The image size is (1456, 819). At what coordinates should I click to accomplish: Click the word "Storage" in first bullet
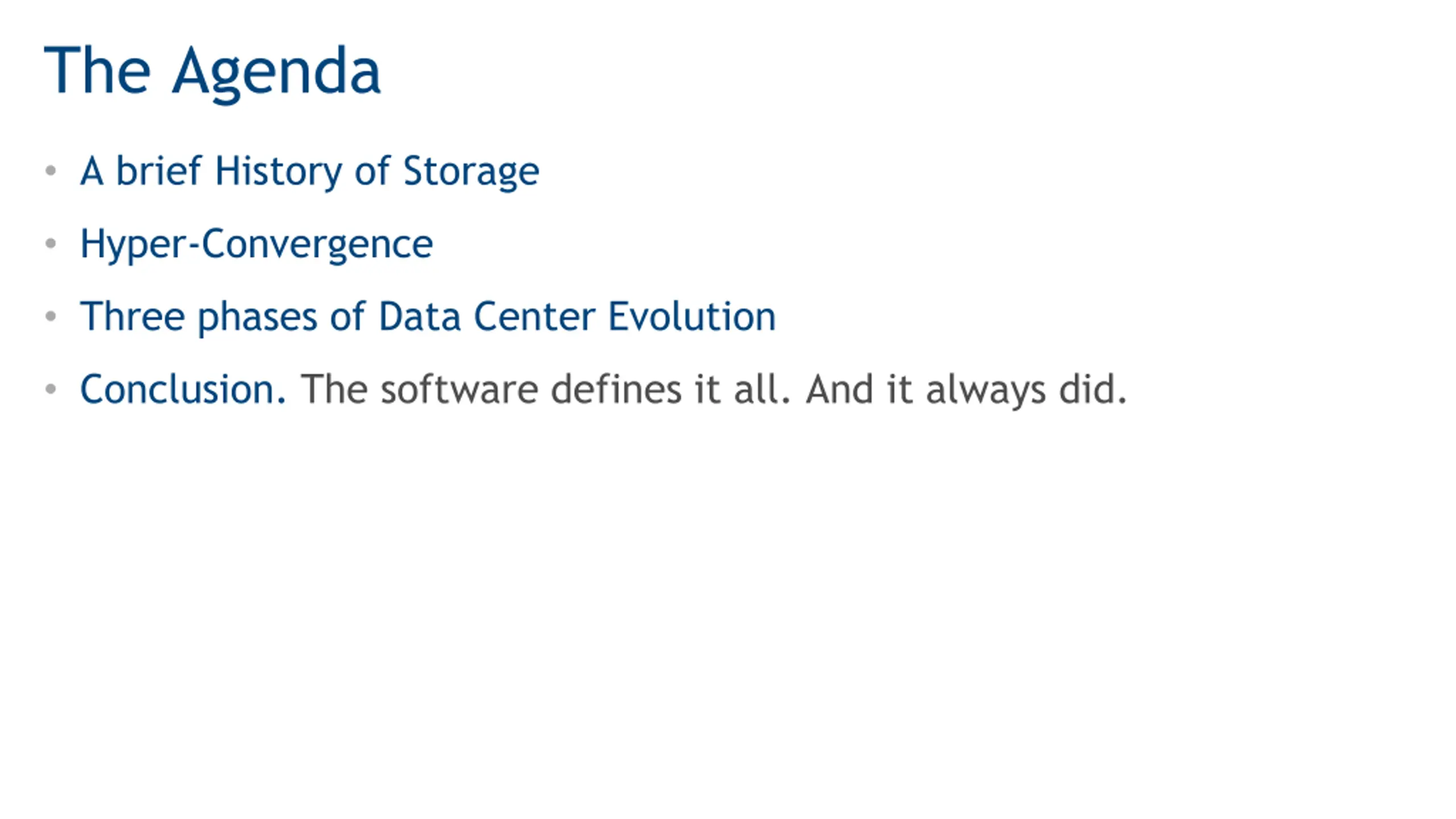[471, 172]
